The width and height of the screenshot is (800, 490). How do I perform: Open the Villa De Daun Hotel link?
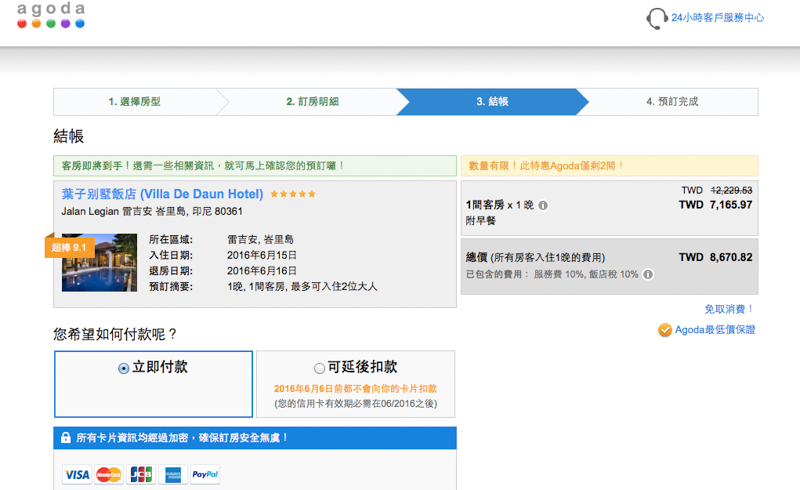click(x=162, y=194)
